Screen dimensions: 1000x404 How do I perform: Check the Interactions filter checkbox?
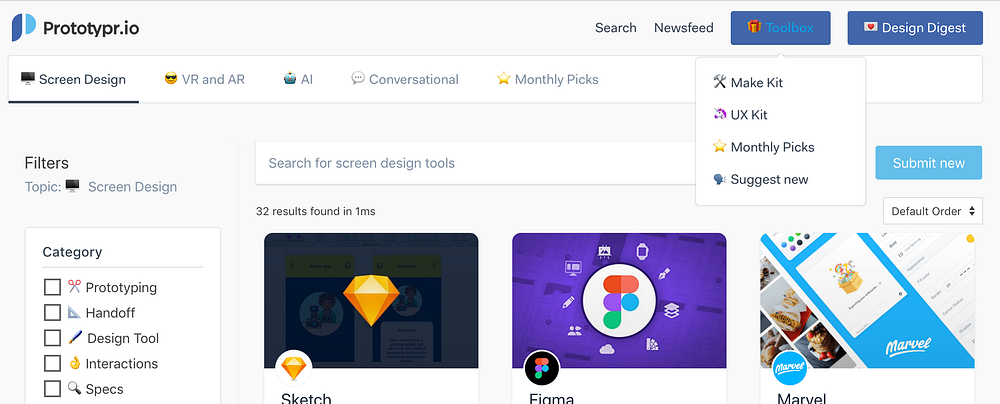[52, 363]
